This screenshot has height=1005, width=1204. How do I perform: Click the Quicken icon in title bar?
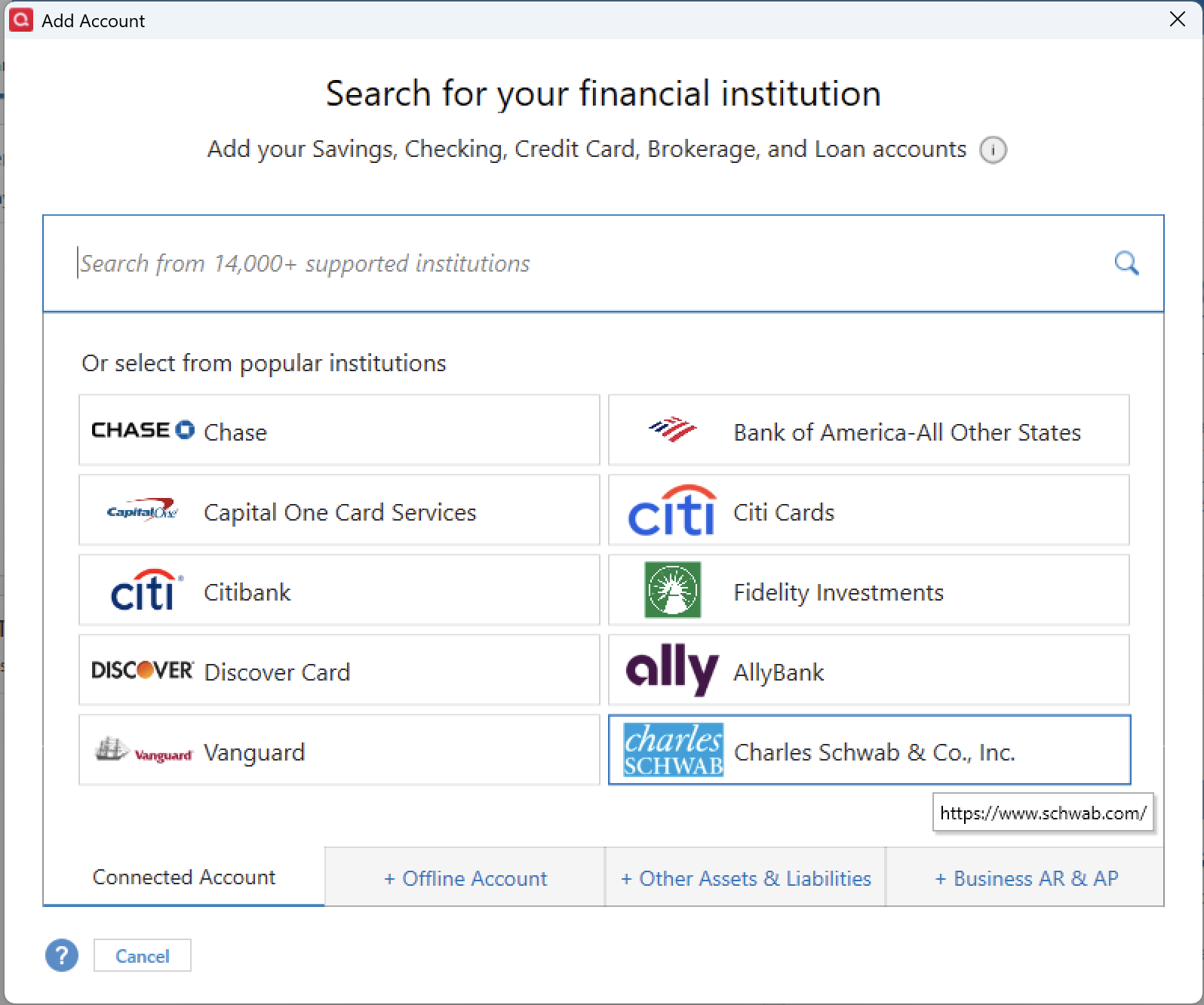(20, 20)
